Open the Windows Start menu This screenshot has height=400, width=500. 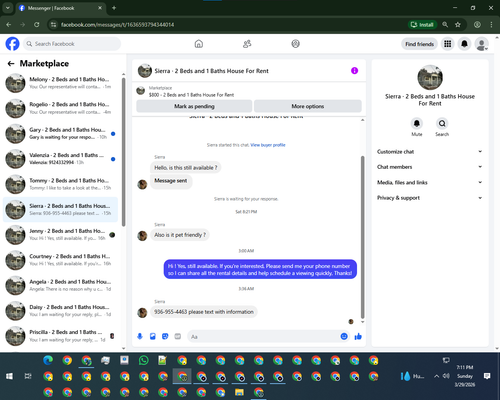(9, 376)
